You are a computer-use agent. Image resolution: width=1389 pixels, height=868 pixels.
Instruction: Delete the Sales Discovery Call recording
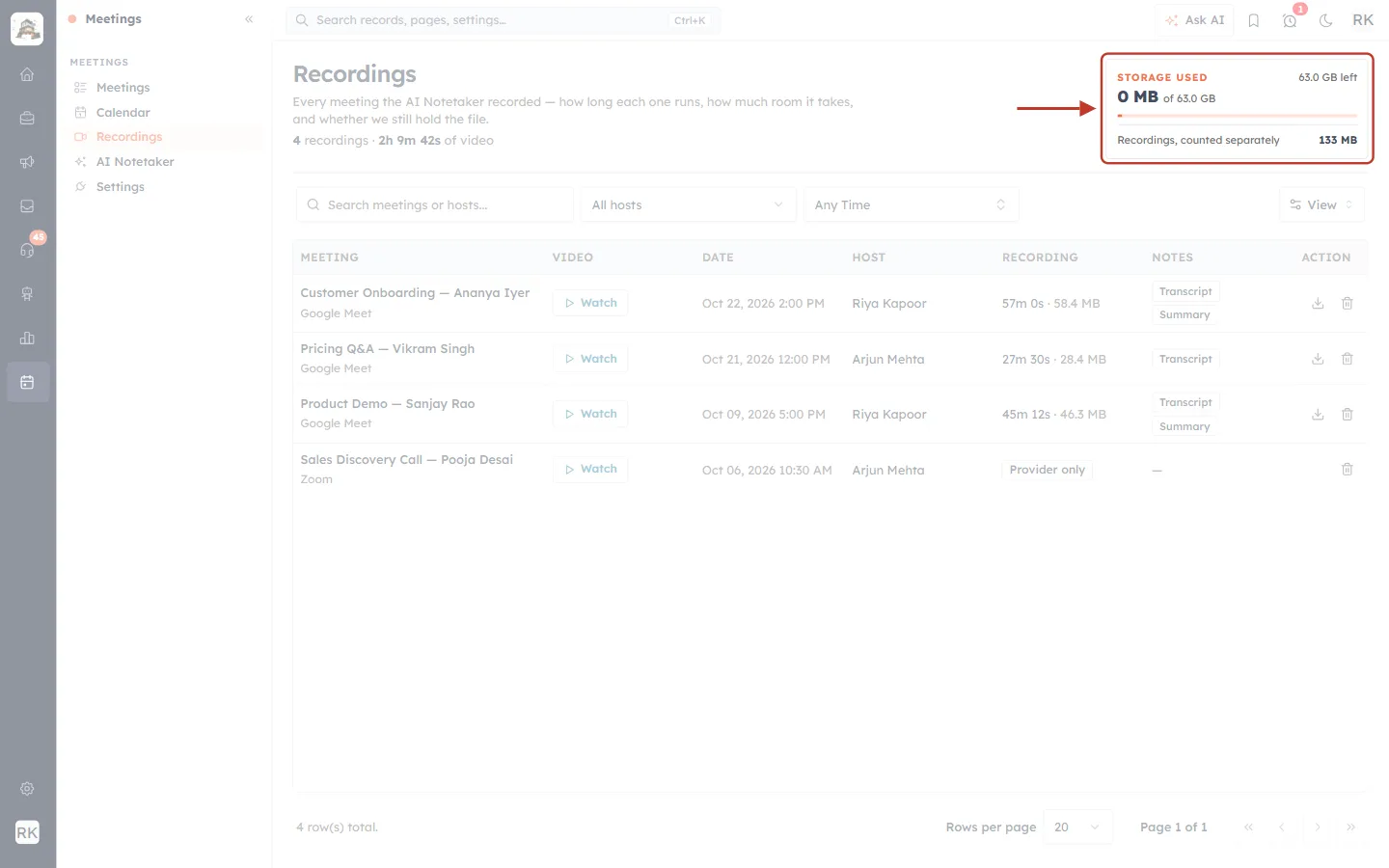click(1348, 470)
